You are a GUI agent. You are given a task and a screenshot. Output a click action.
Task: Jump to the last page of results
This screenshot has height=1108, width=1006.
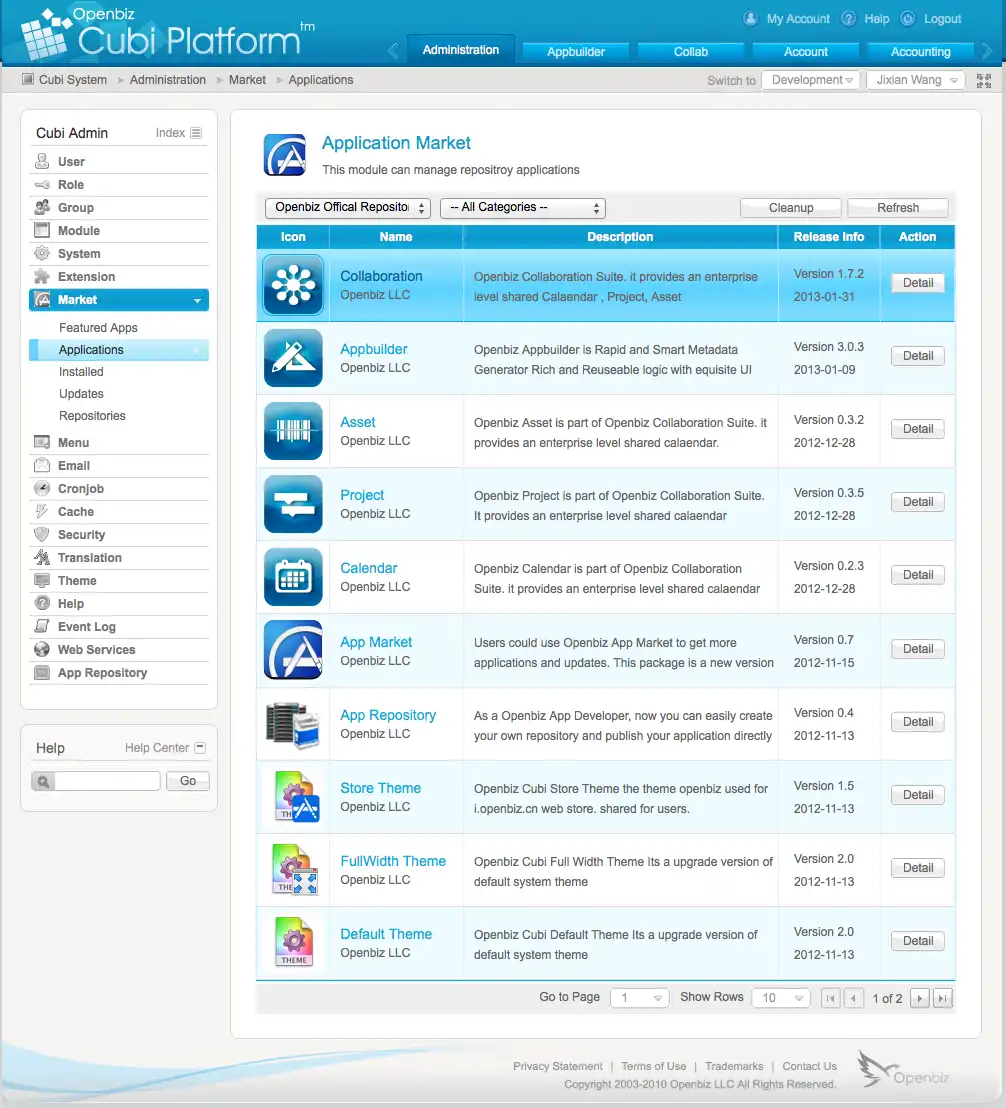(x=942, y=998)
